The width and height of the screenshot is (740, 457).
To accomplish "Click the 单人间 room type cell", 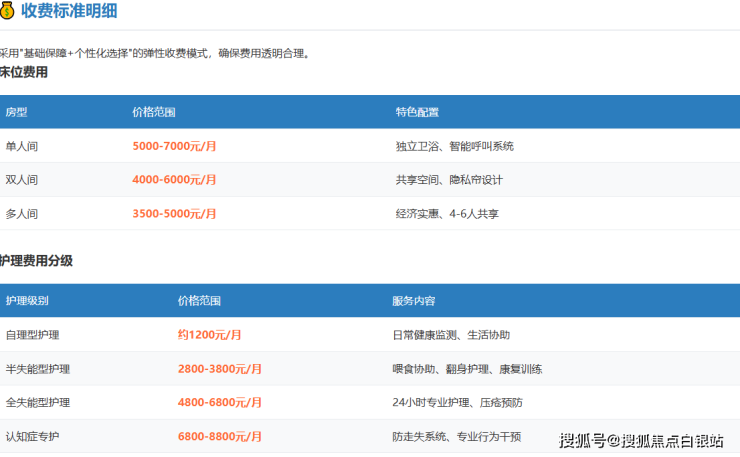I will click(x=22, y=146).
